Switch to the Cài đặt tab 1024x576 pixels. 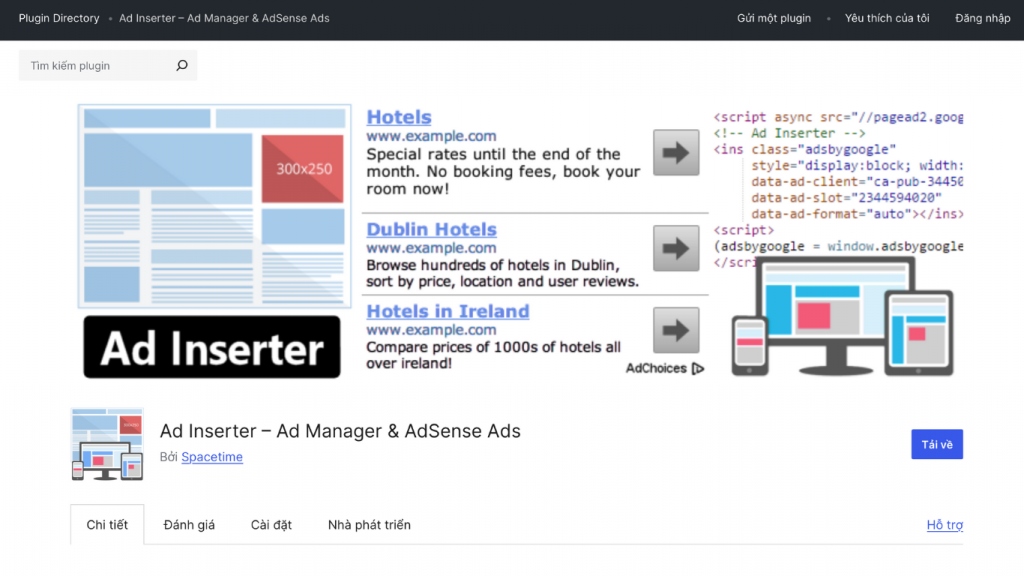270,523
